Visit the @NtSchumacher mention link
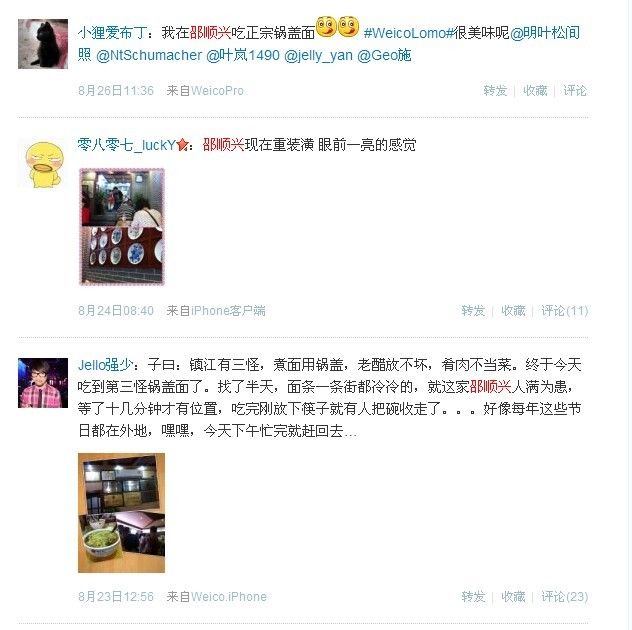The width and height of the screenshot is (632, 630). tap(149, 55)
